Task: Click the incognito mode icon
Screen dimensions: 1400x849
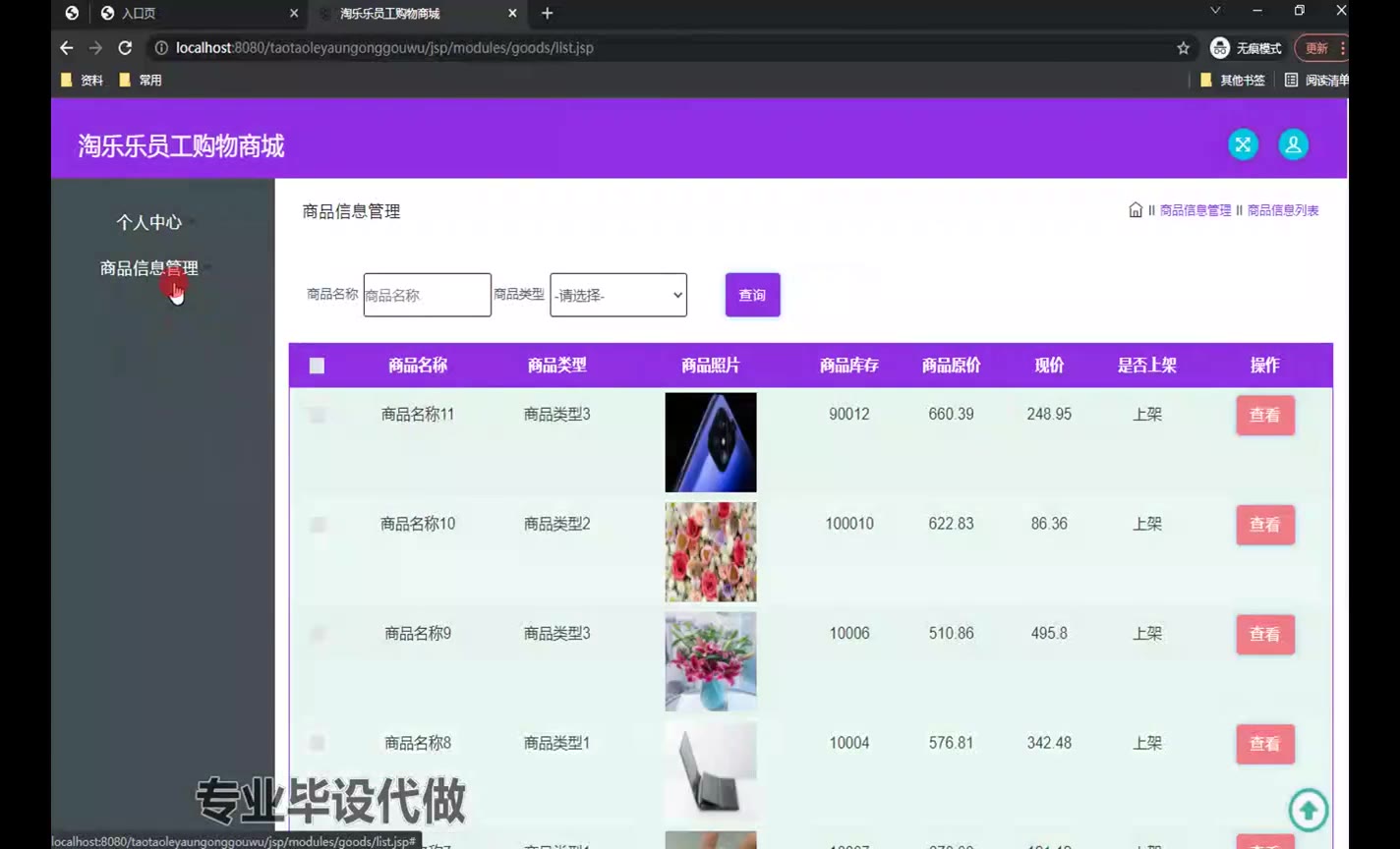Action: (x=1220, y=48)
